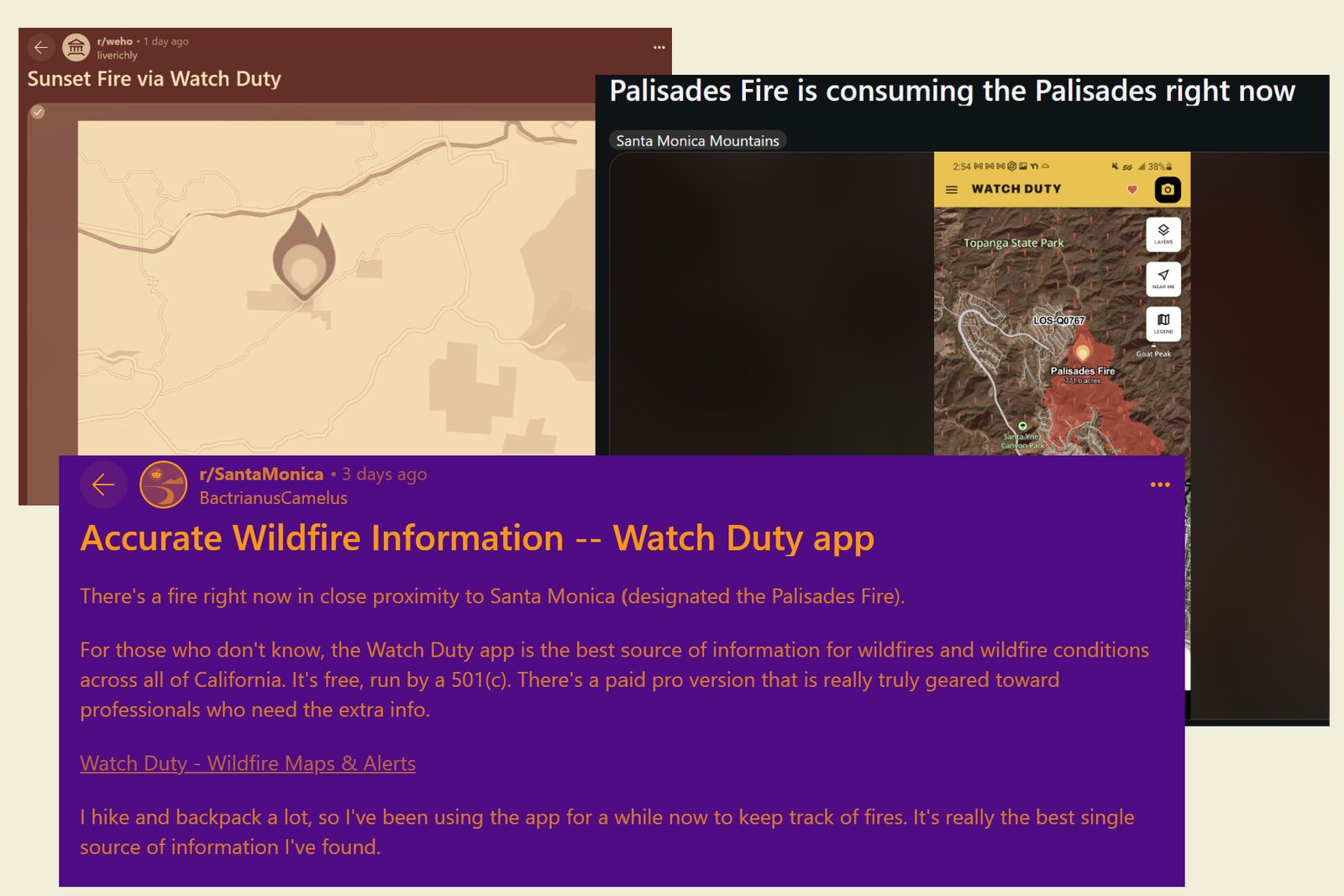Click back arrow in r/weho post
Image resolution: width=1344 pixels, height=896 pixels.
41,48
